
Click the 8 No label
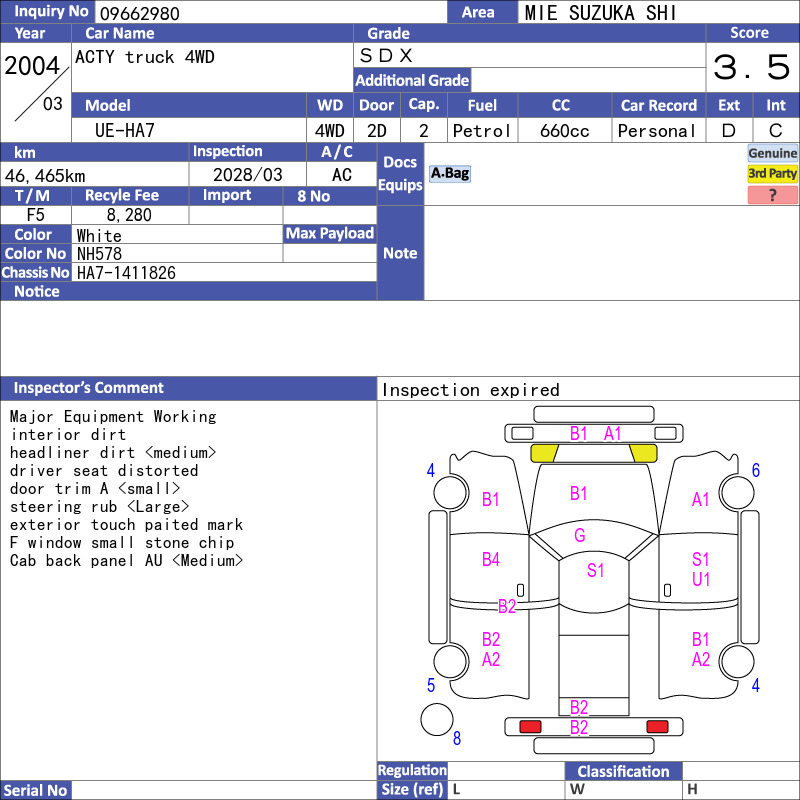tap(330, 196)
